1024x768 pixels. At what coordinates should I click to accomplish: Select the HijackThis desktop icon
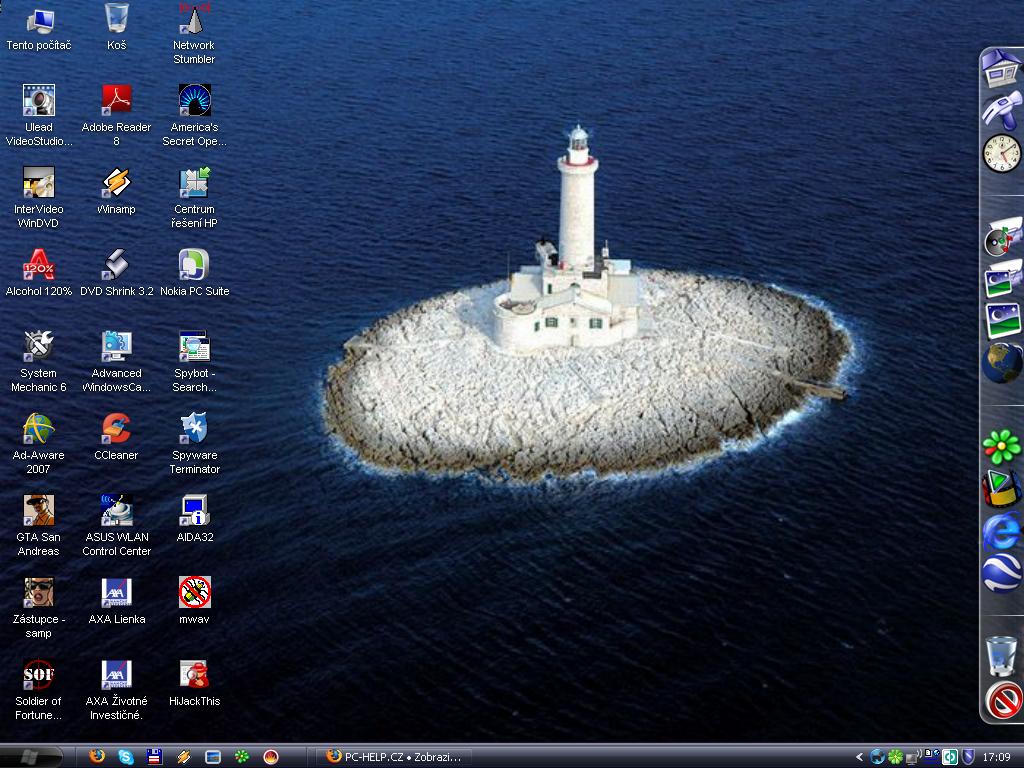(194, 675)
